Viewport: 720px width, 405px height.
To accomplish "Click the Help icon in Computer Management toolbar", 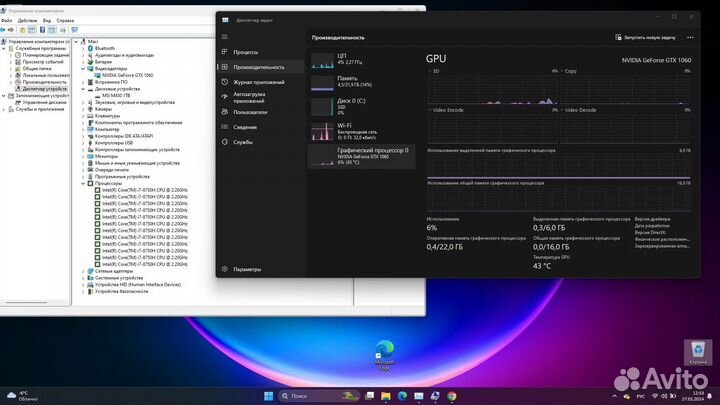I will [42, 30].
